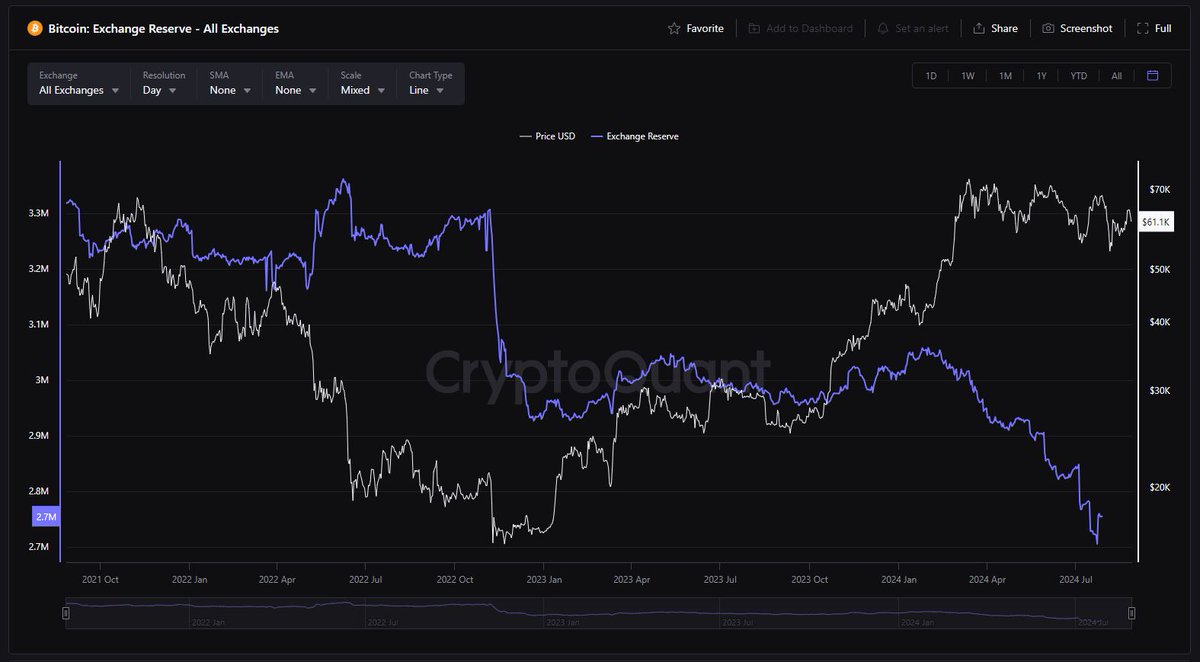Click the Favorite button label
1200x662 pixels.
705,29
